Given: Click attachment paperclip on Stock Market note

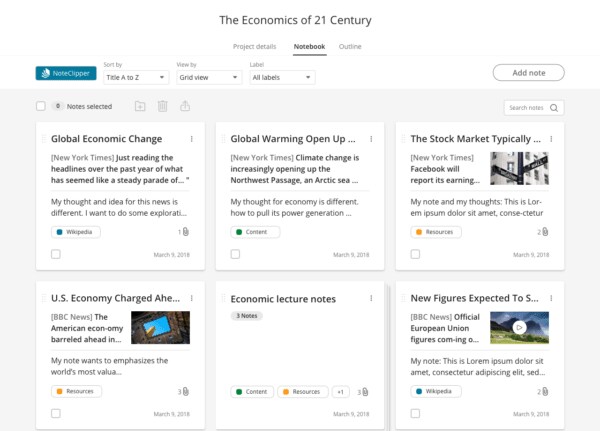Looking at the screenshot, I should (545, 232).
